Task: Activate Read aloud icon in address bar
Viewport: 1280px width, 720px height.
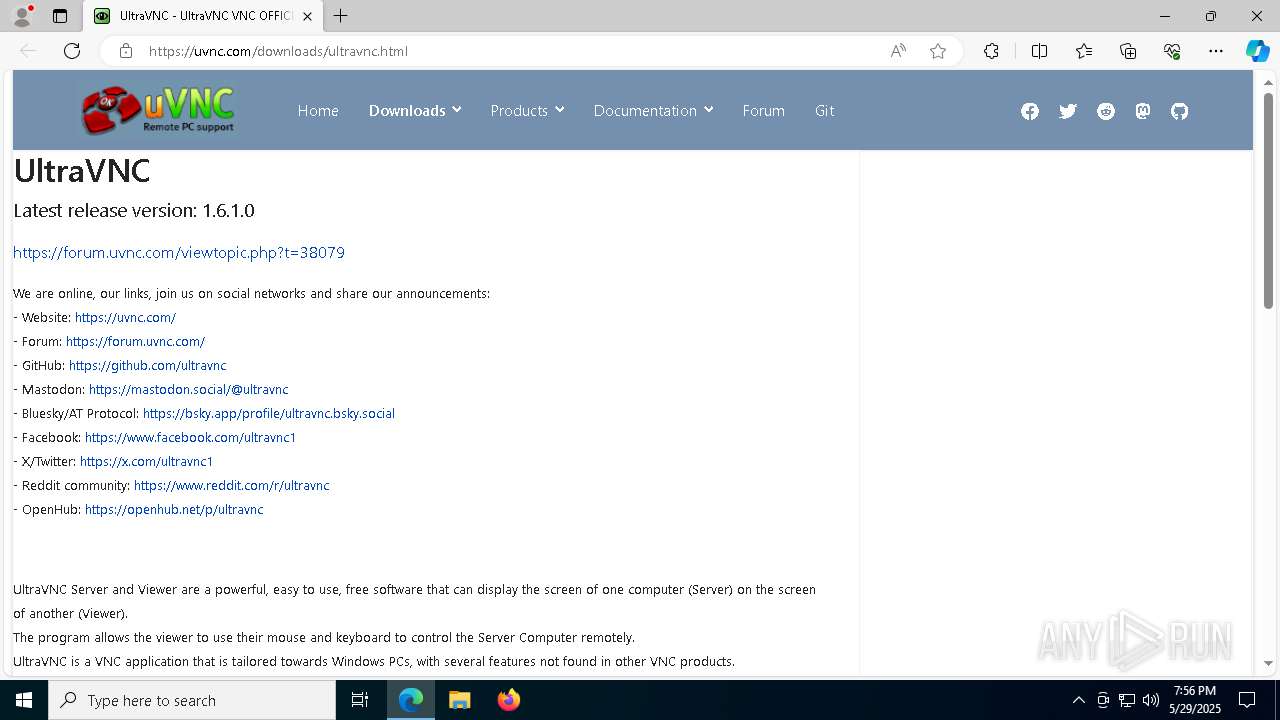Action: 898,51
